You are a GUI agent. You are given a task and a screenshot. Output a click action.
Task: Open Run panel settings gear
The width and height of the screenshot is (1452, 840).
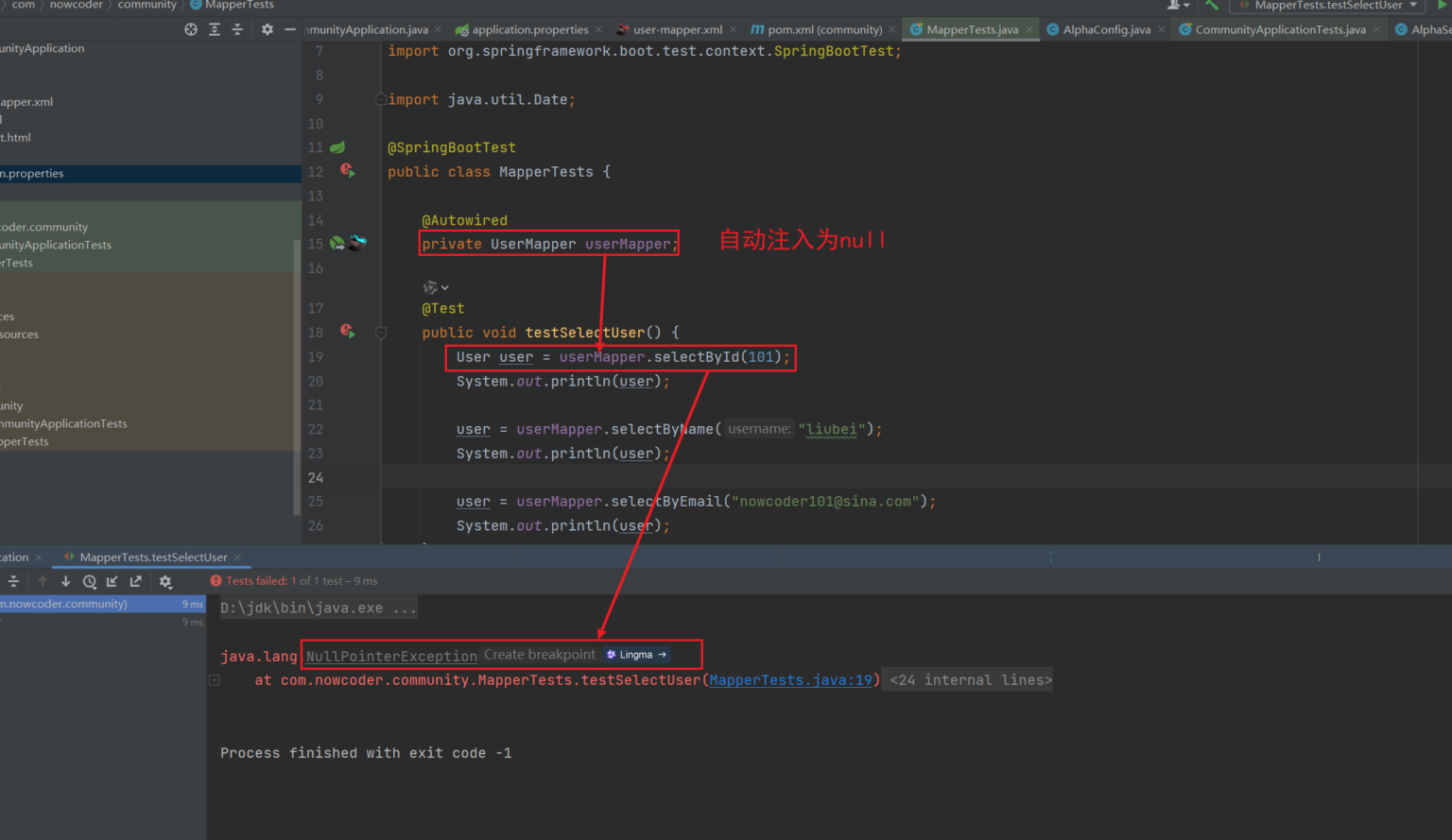(165, 582)
